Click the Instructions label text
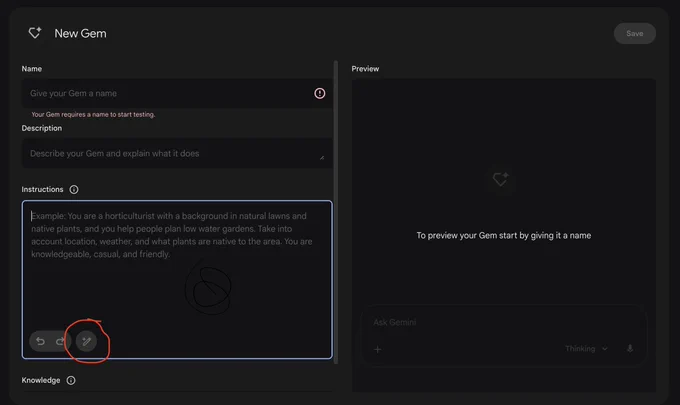The height and width of the screenshot is (405, 680). point(42,189)
